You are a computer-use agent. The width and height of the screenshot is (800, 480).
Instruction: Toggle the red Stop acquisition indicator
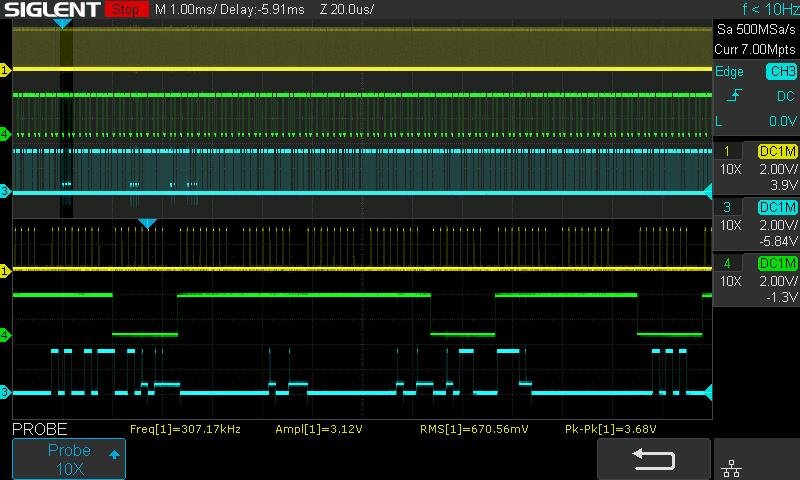(125, 9)
